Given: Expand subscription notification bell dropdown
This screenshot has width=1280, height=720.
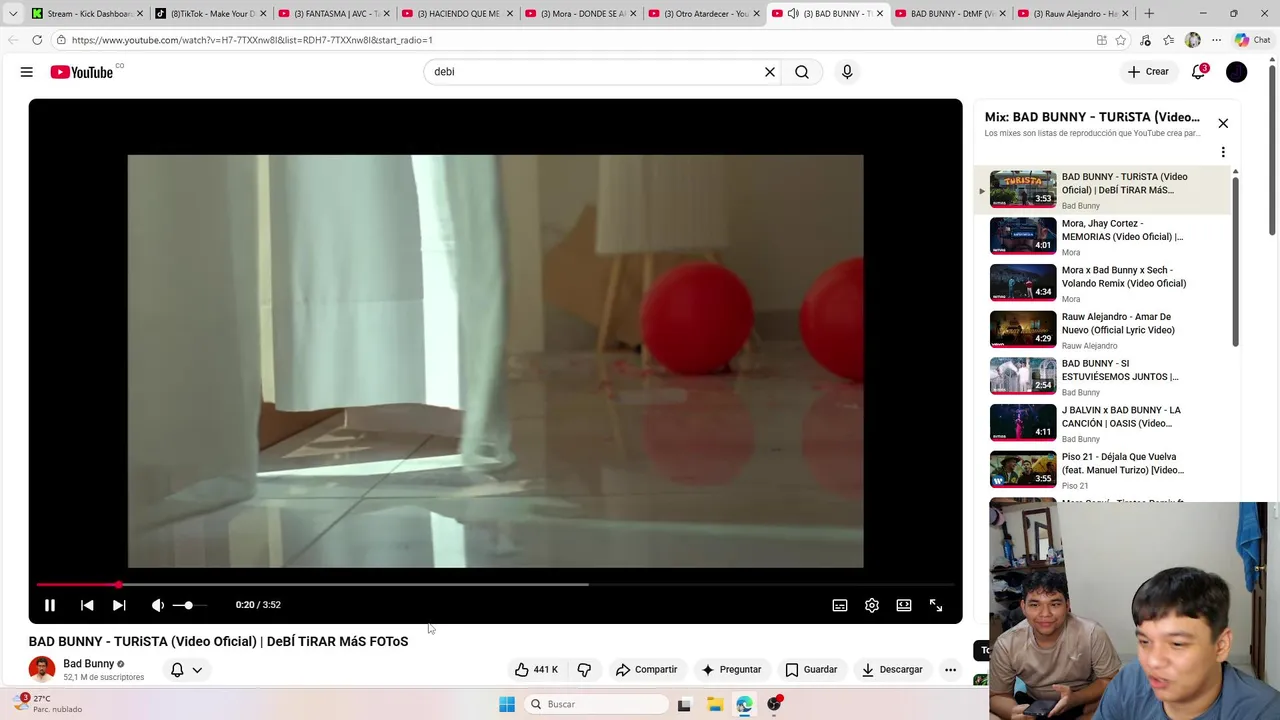Looking at the screenshot, I should pos(186,670).
